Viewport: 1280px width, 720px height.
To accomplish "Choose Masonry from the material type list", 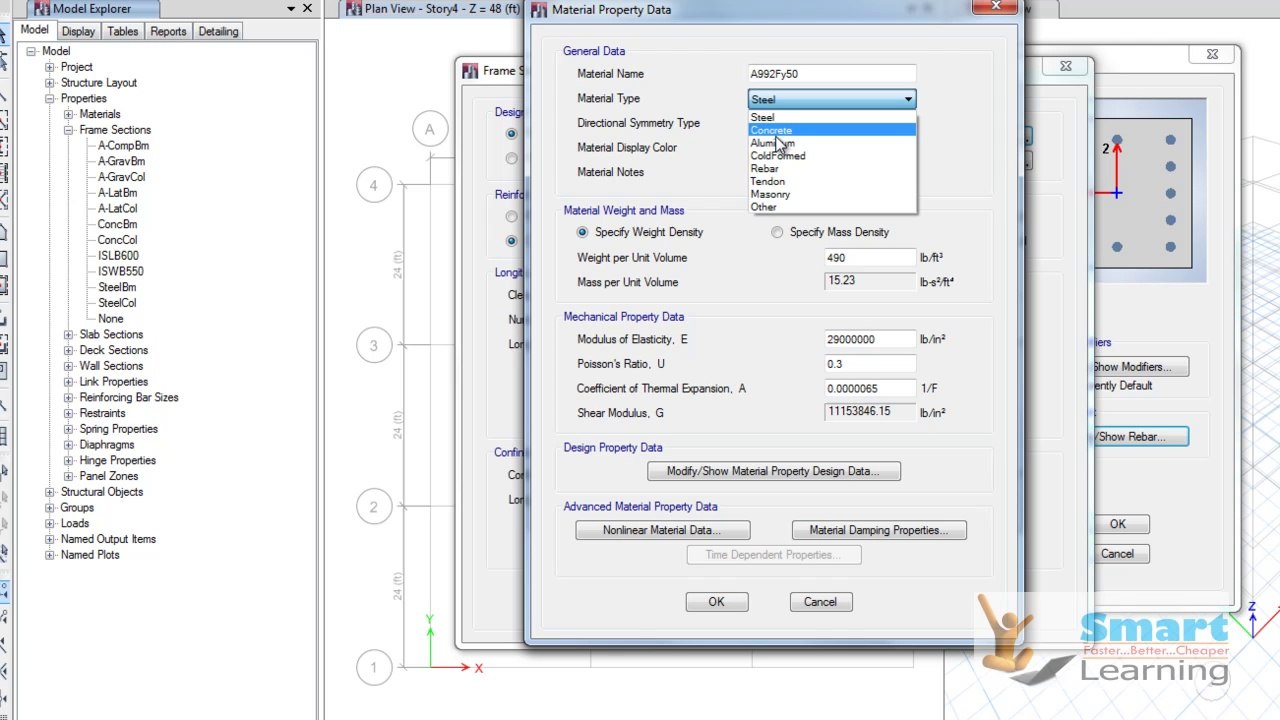I will (x=832, y=195).
